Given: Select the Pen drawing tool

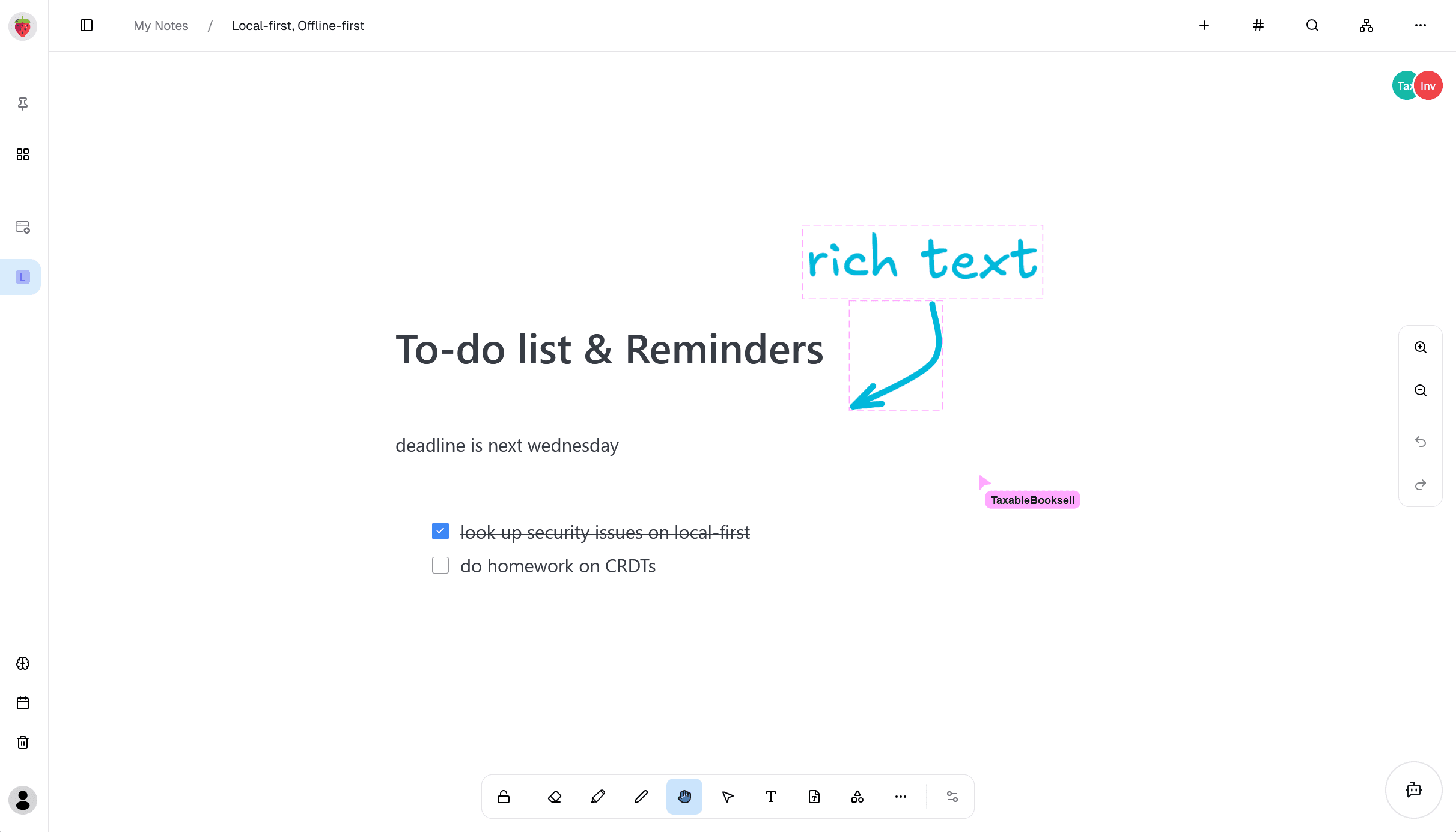Looking at the screenshot, I should click(597, 797).
